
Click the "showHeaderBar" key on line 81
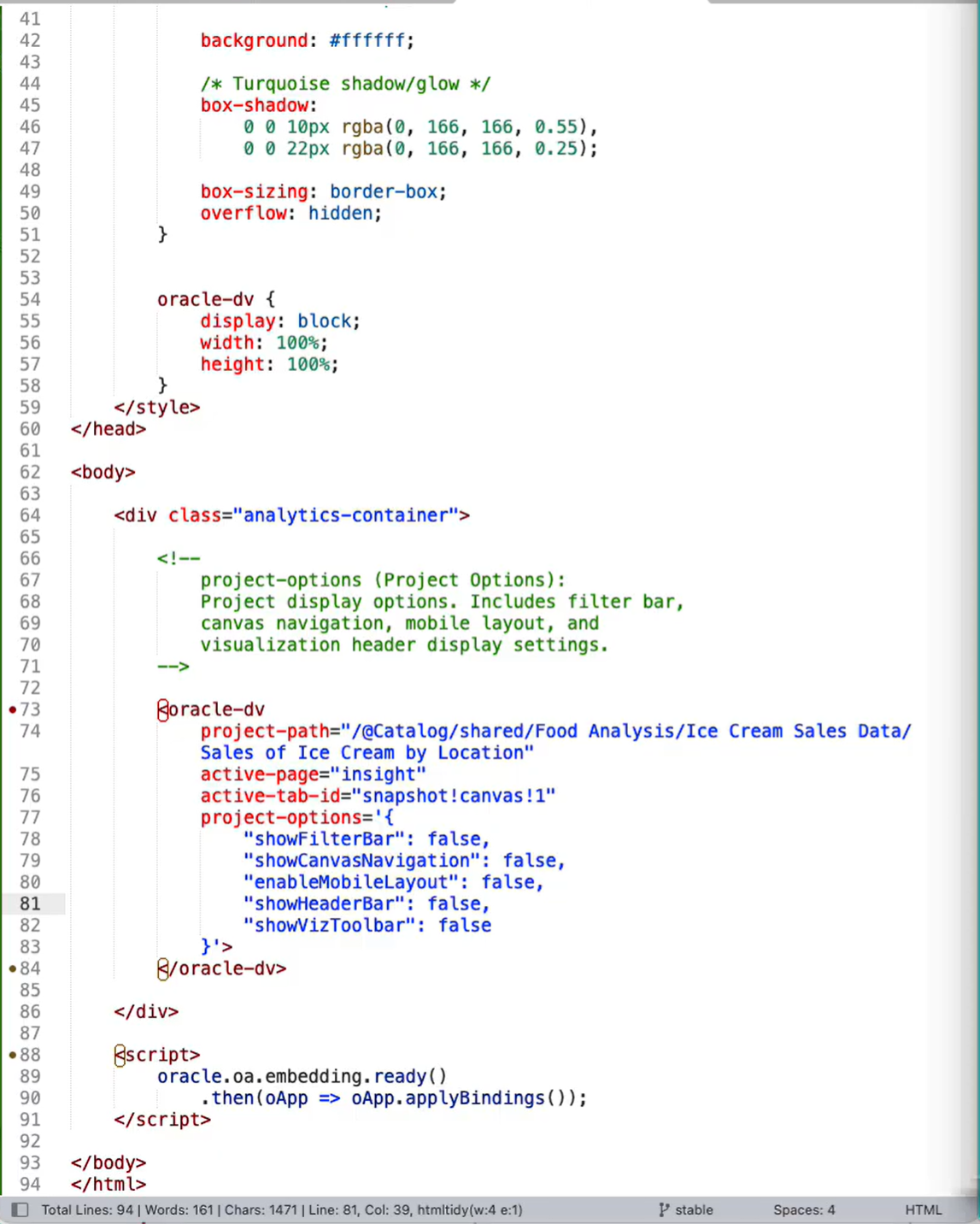tap(325, 903)
